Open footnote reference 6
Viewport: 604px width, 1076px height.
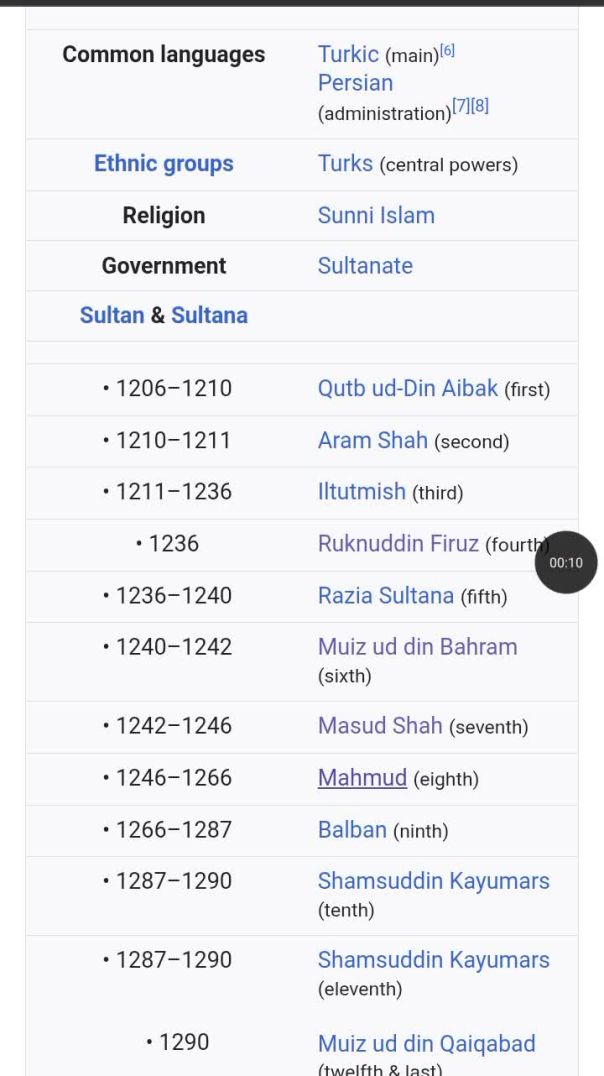coord(447,50)
